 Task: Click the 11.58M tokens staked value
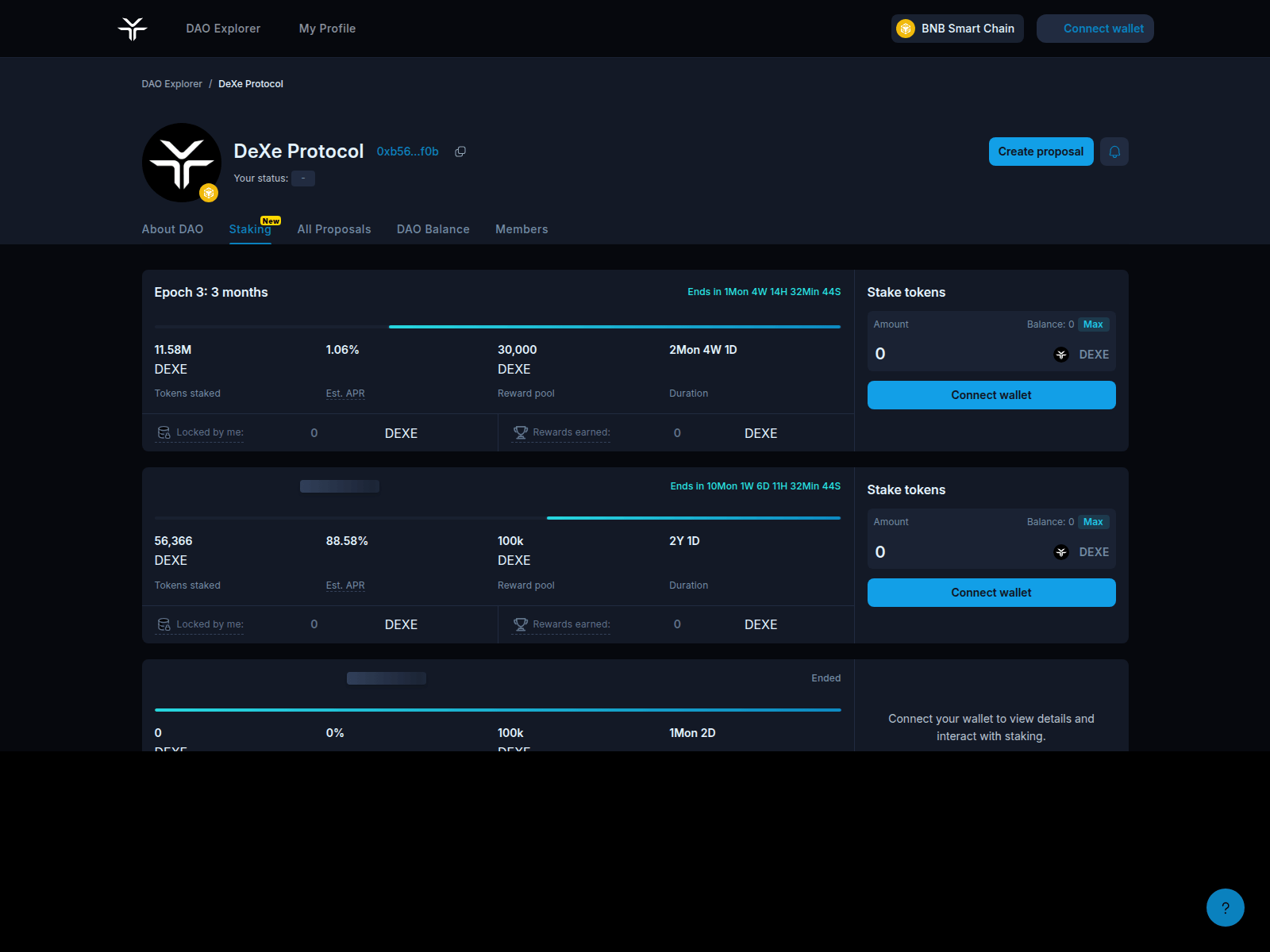tap(173, 350)
